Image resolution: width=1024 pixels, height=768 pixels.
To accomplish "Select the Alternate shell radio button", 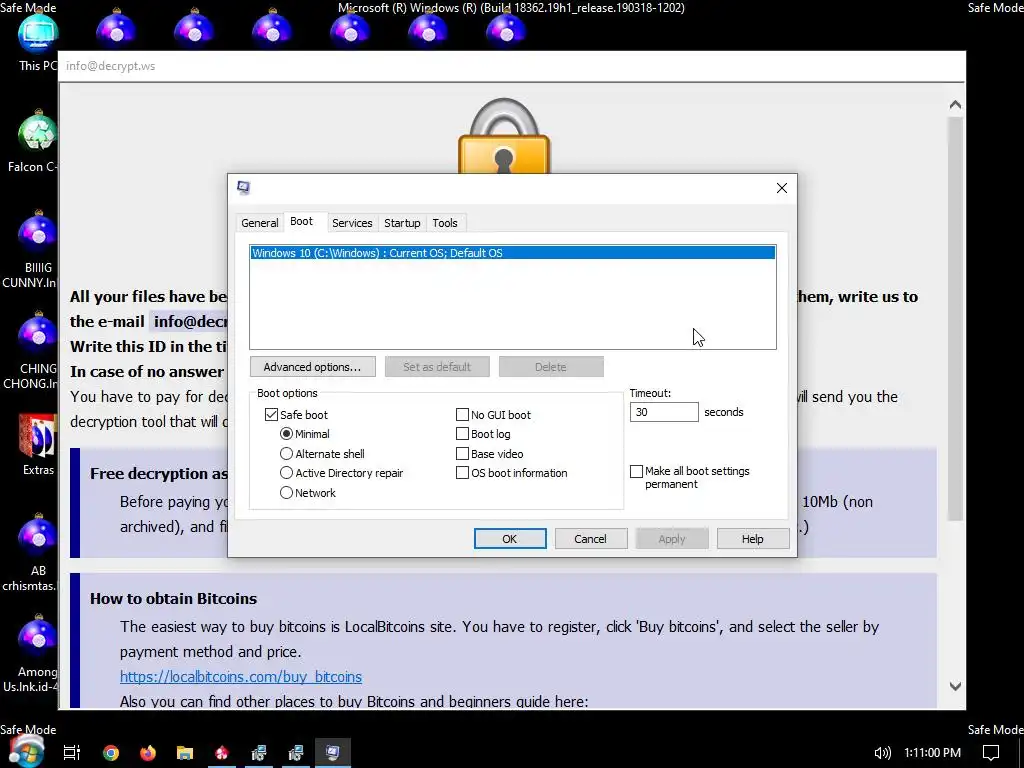I will click(286, 453).
